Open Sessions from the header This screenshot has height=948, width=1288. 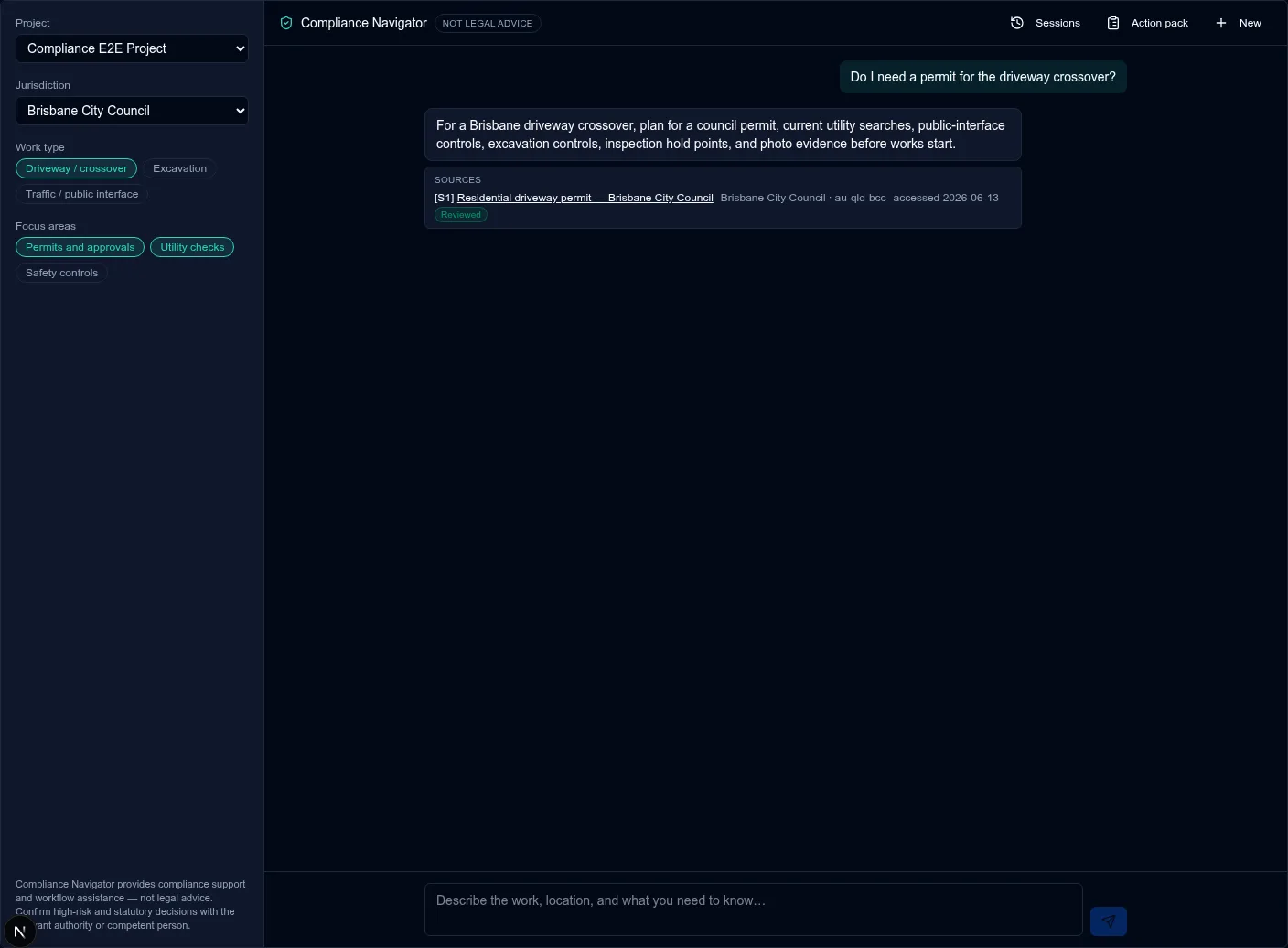1046,23
